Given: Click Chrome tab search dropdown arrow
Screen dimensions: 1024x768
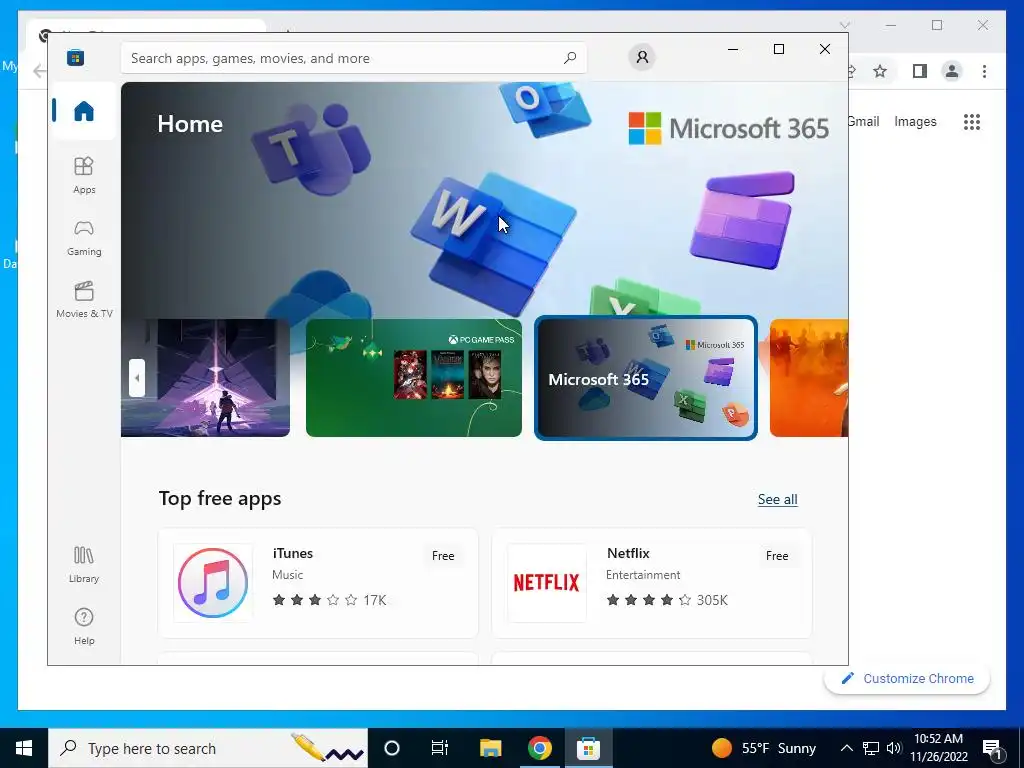Looking at the screenshot, I should coord(844,25).
